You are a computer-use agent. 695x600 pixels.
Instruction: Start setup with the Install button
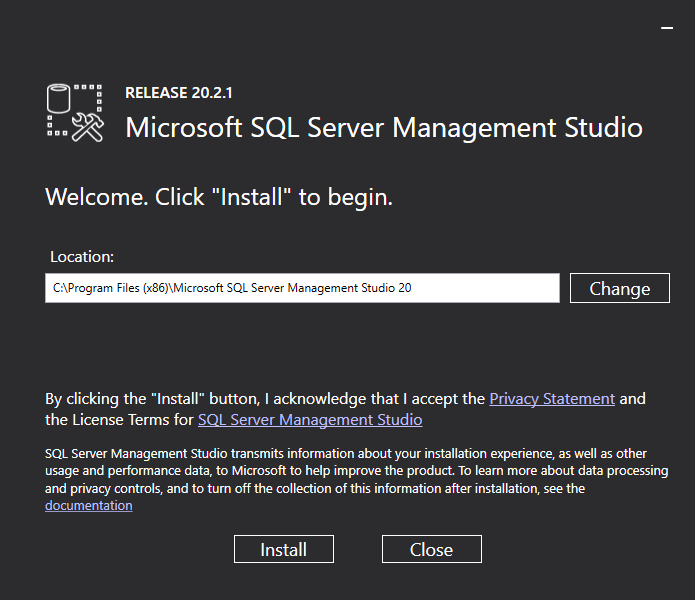tap(284, 549)
